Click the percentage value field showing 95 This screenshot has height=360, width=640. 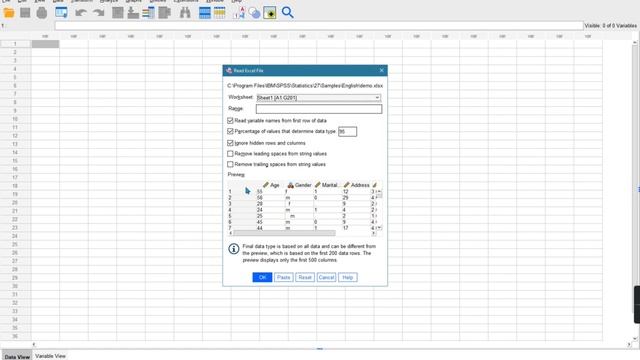tap(347, 131)
